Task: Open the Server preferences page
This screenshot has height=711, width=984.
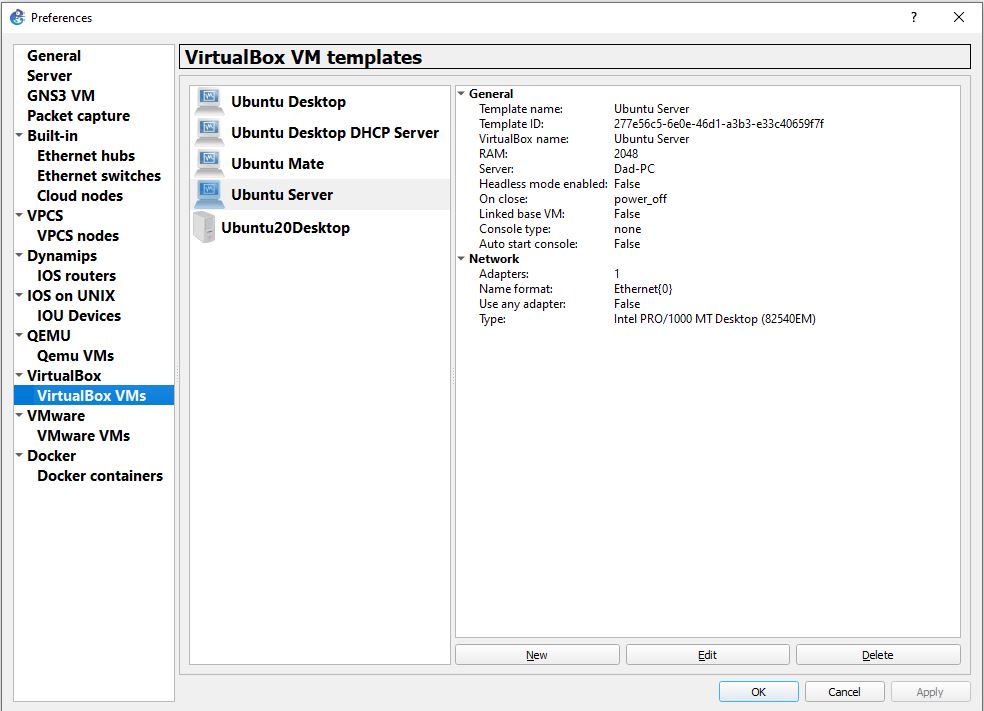Action: tap(49, 76)
